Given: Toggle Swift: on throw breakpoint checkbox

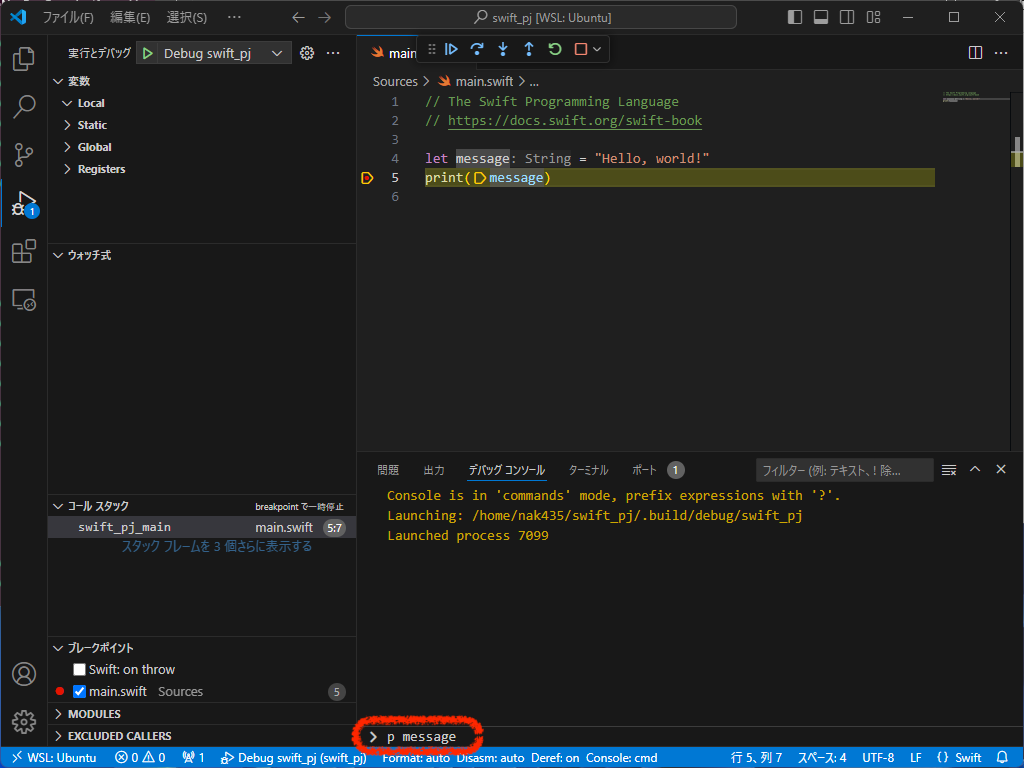Looking at the screenshot, I should tap(79, 669).
